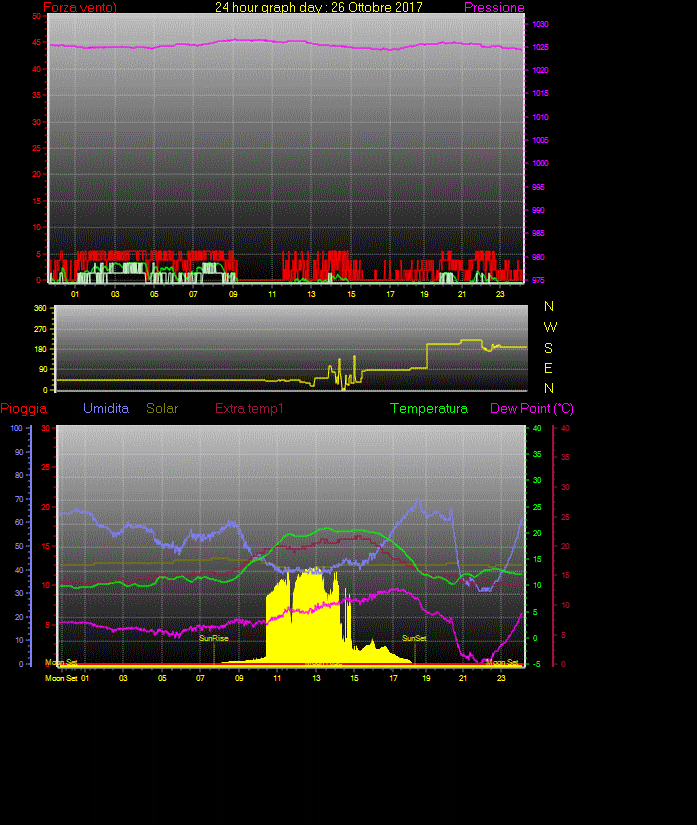Select the green "Temperatura" legend label
The image size is (697, 825).
pyautogui.click(x=428, y=409)
